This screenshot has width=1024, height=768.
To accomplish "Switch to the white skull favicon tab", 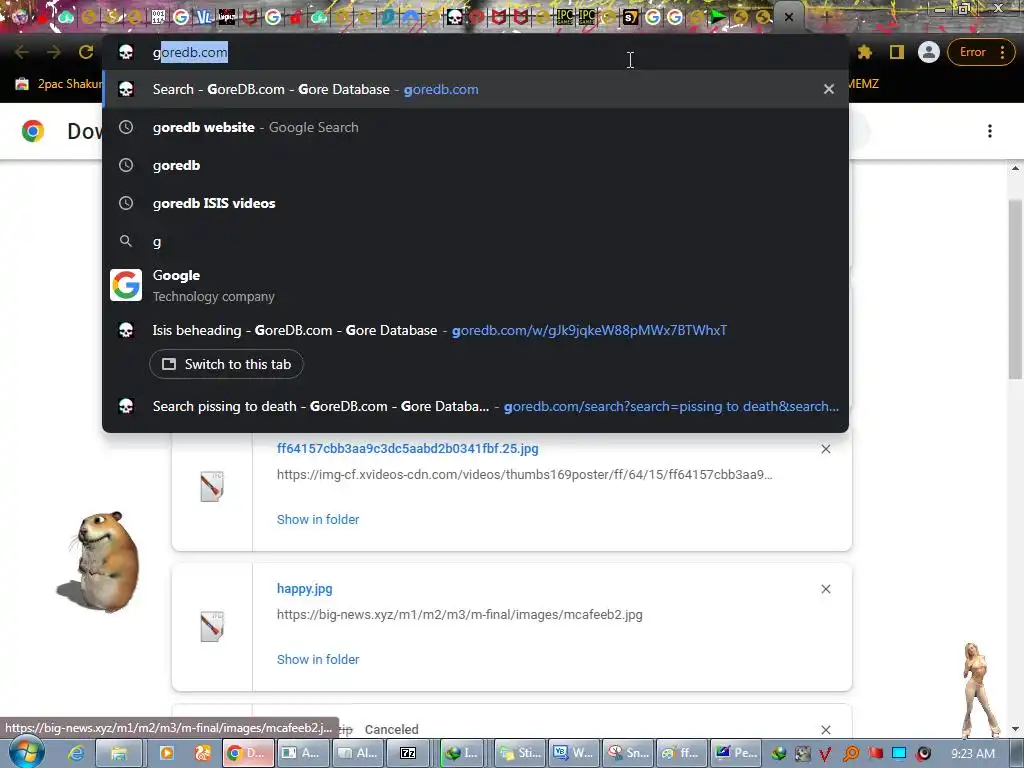I will (x=455, y=17).
